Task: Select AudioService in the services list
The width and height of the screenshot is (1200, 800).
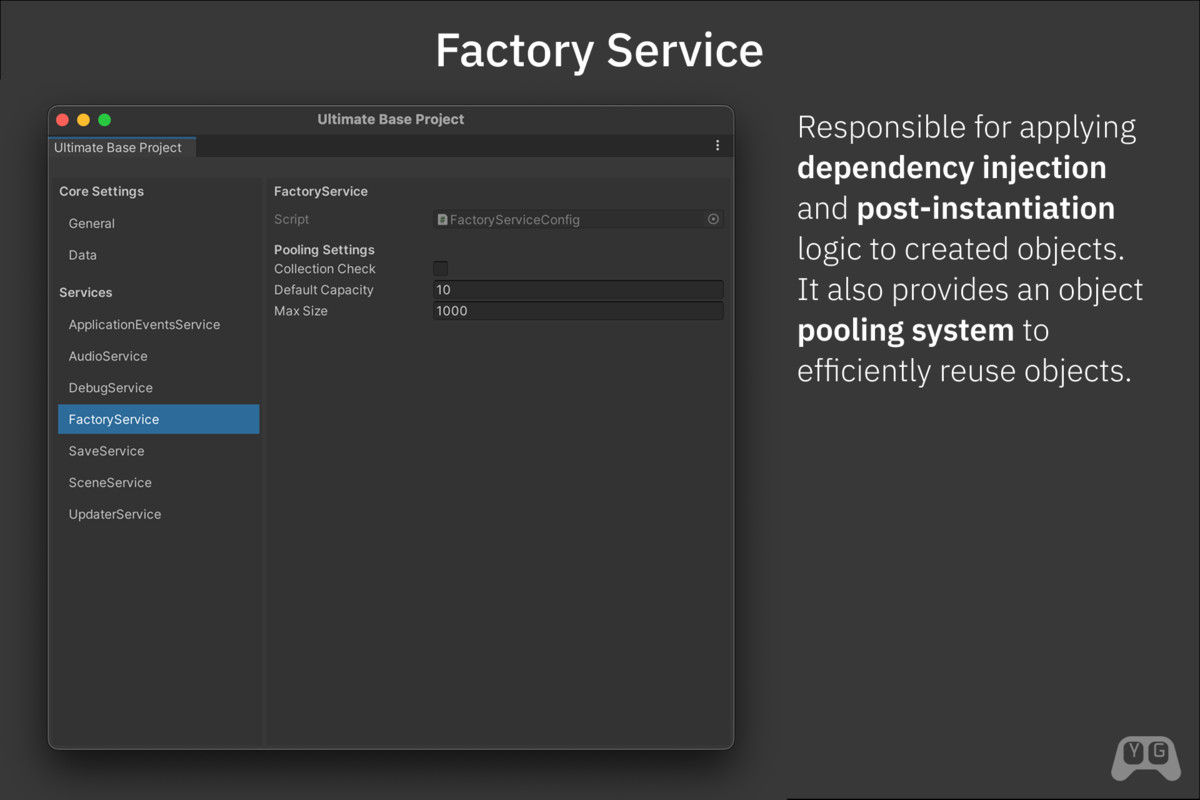Action: click(108, 356)
